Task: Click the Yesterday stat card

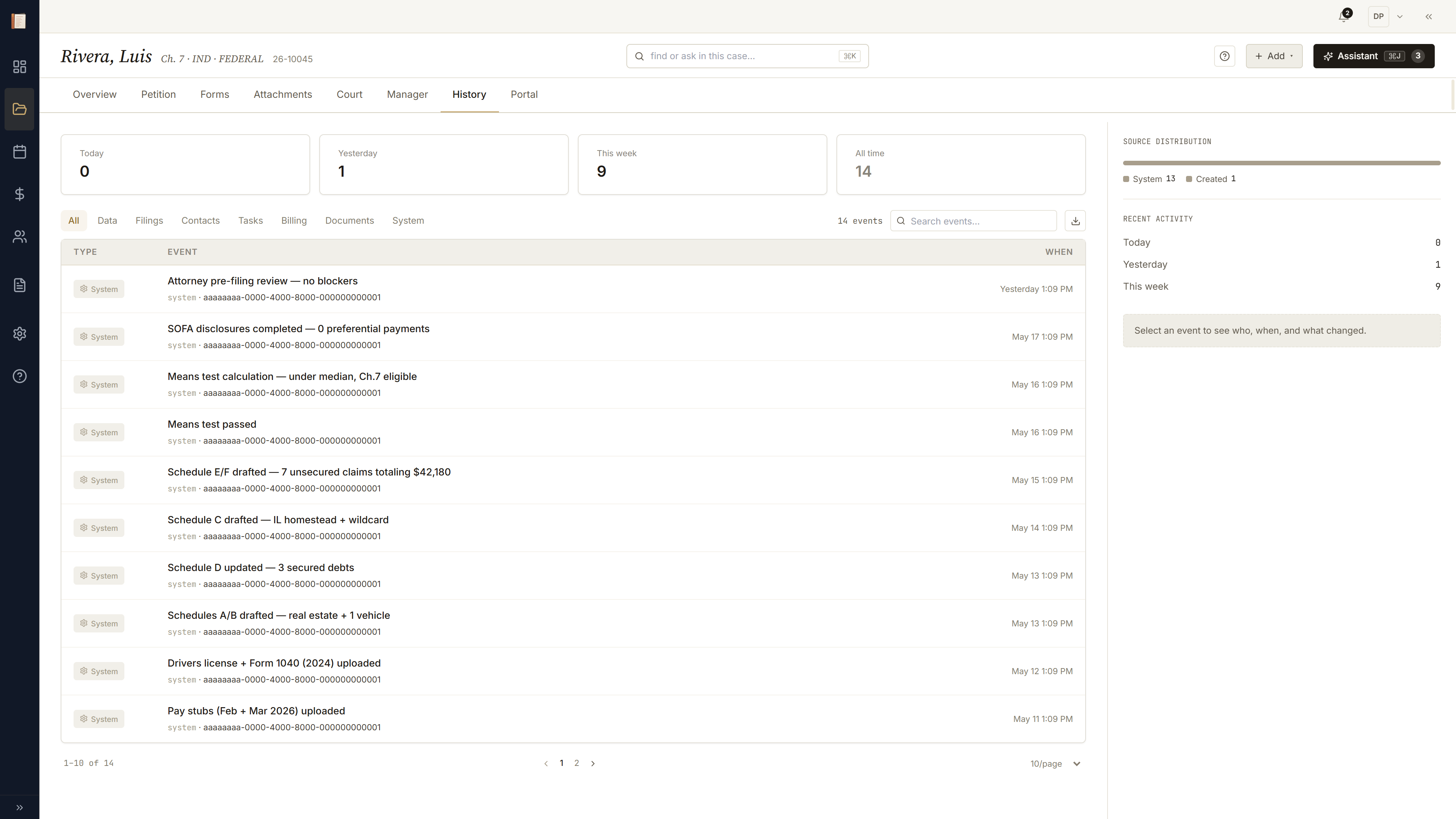Action: pos(444,165)
